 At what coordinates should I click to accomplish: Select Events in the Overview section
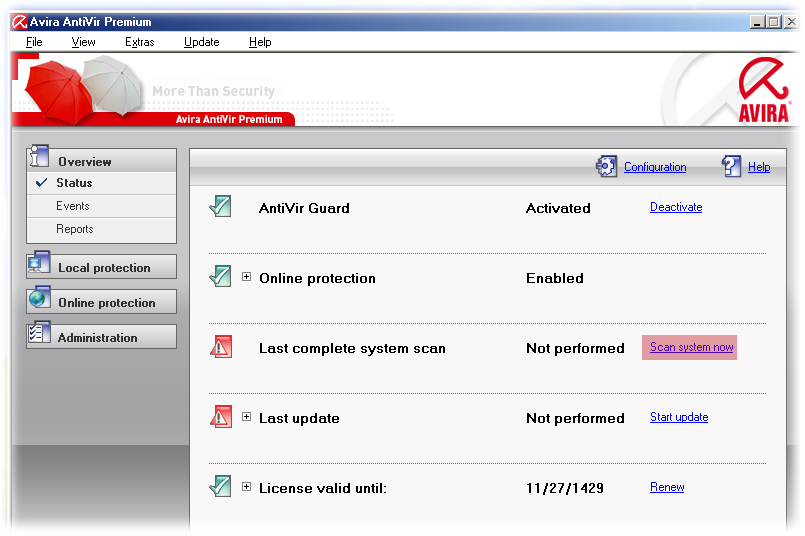(x=102, y=206)
